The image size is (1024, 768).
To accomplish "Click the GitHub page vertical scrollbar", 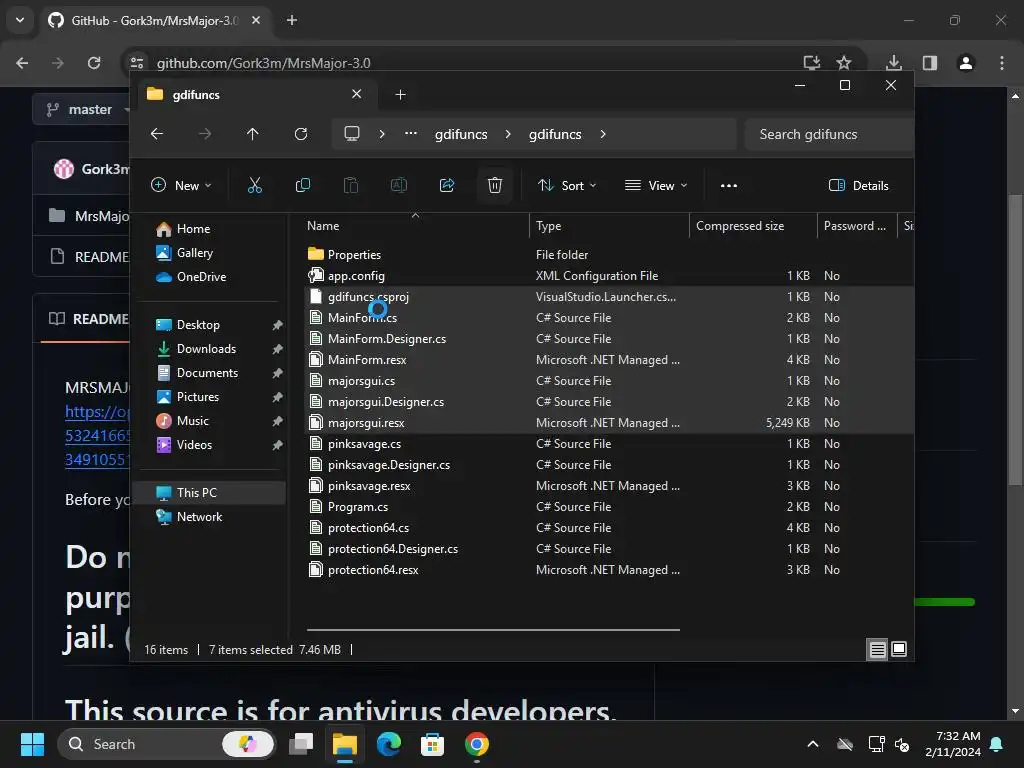I will point(1015,340).
